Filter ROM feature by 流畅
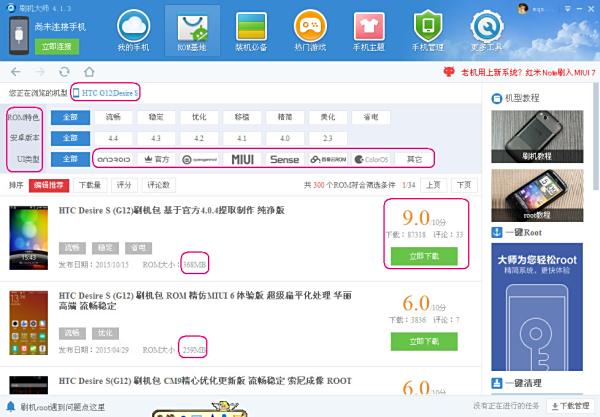 click(x=113, y=117)
